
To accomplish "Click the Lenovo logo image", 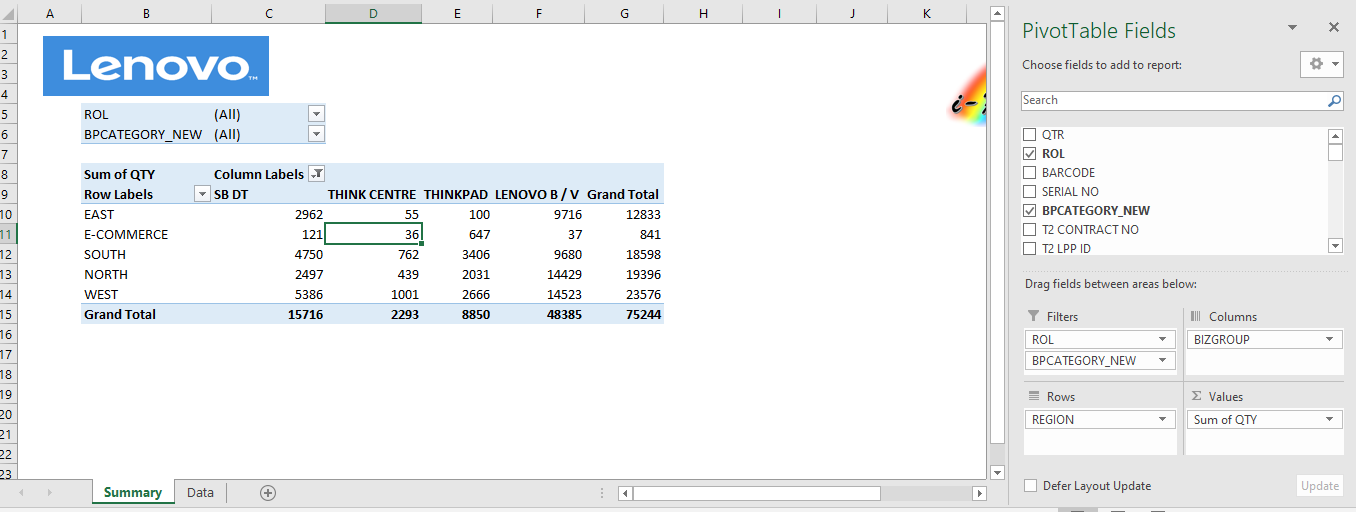I will coord(156,66).
